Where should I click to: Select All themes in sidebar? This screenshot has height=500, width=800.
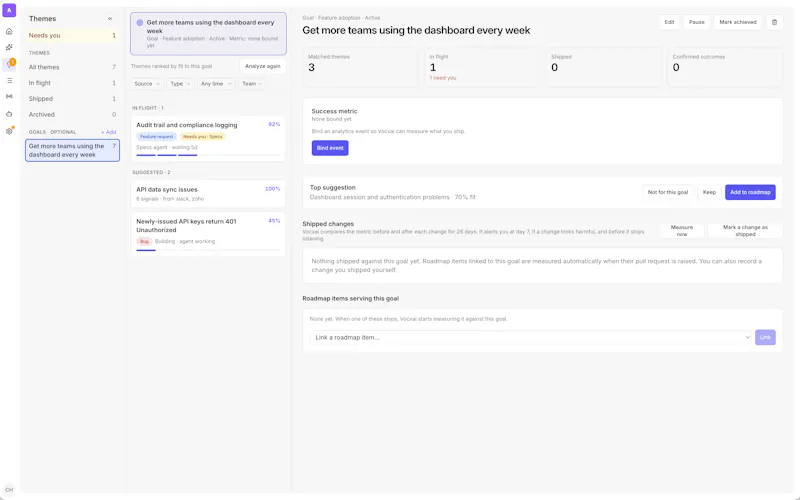(72, 67)
